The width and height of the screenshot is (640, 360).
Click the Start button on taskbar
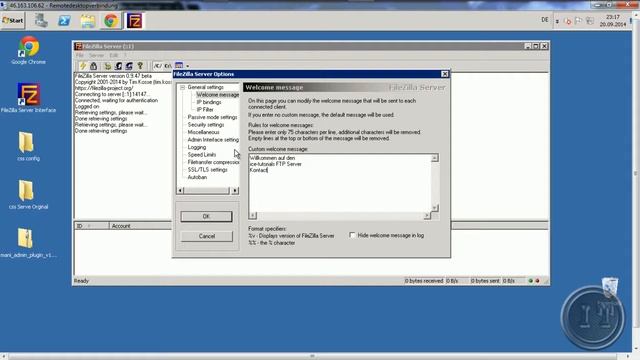tap(13, 20)
